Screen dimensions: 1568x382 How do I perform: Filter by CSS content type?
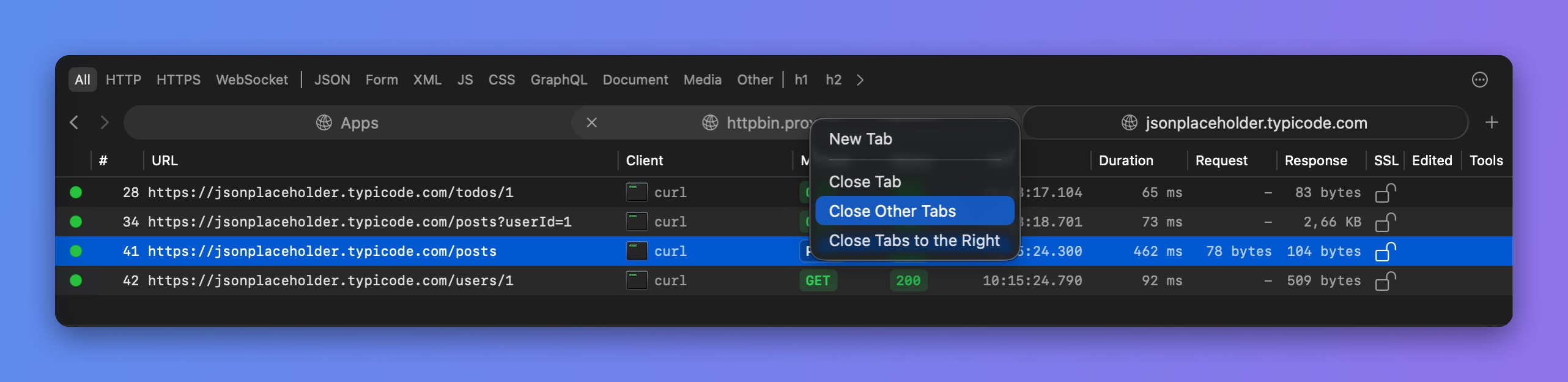[x=502, y=80]
